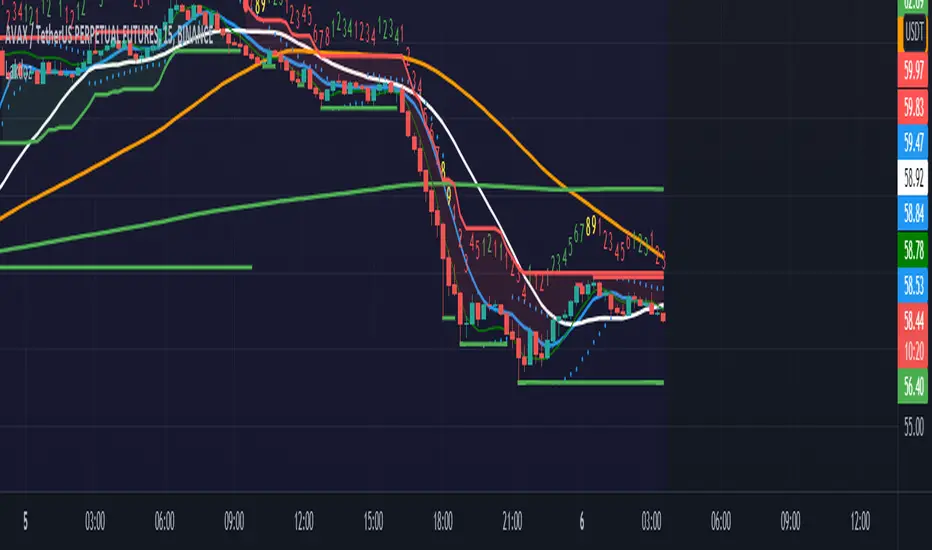Select the 18:00 time axis label

443,521
